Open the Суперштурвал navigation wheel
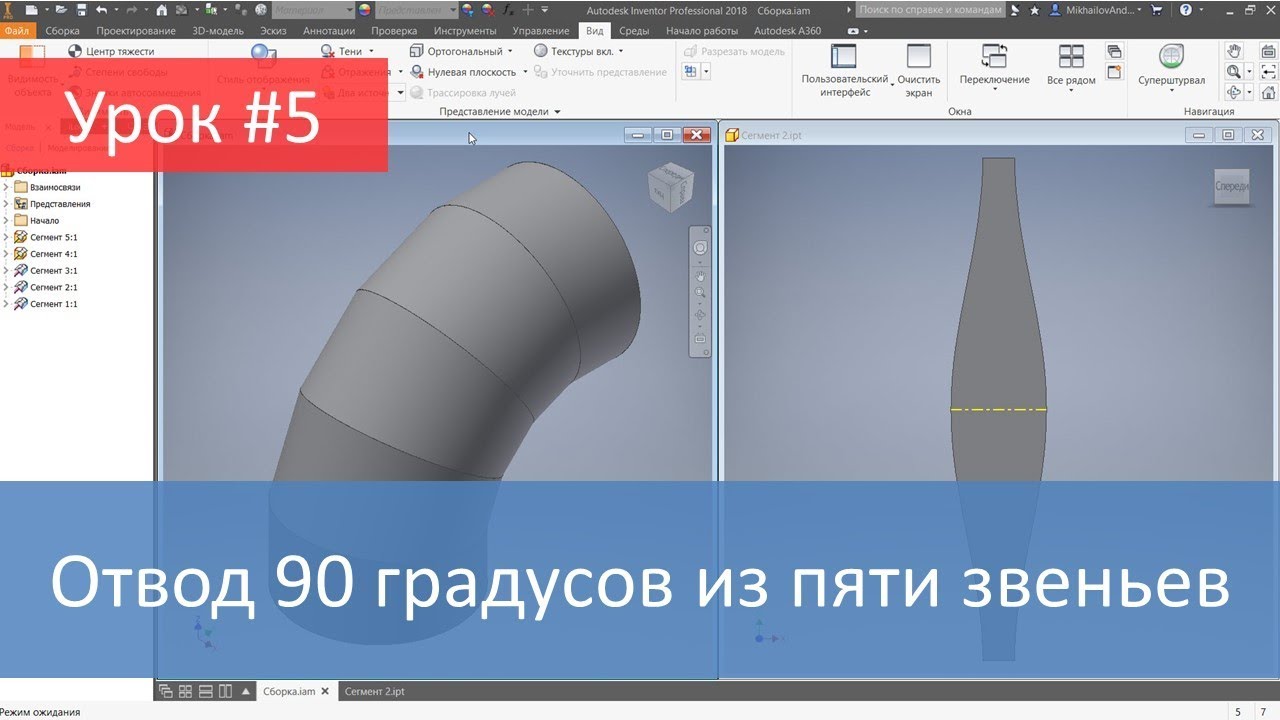1280x720 pixels. tap(1171, 66)
